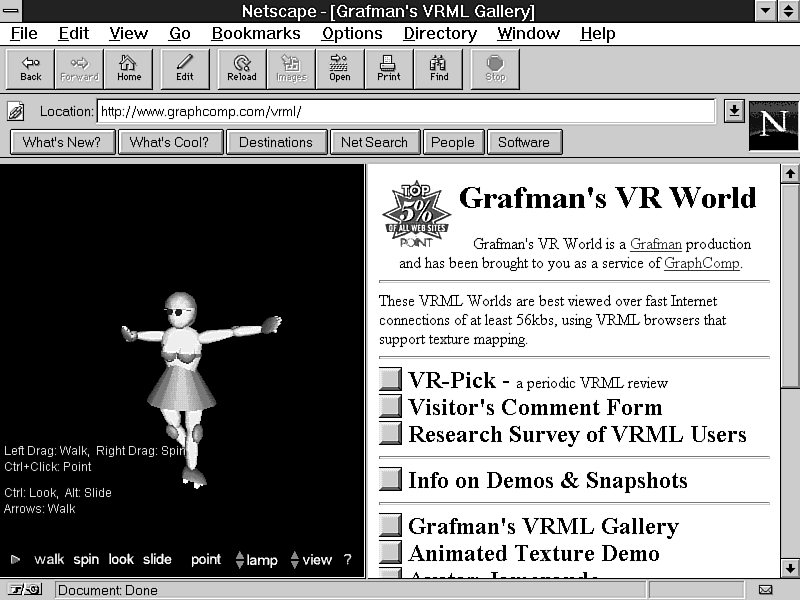
Task: Click the Visitor's Comment Form bullet button
Action: [x=390, y=407]
